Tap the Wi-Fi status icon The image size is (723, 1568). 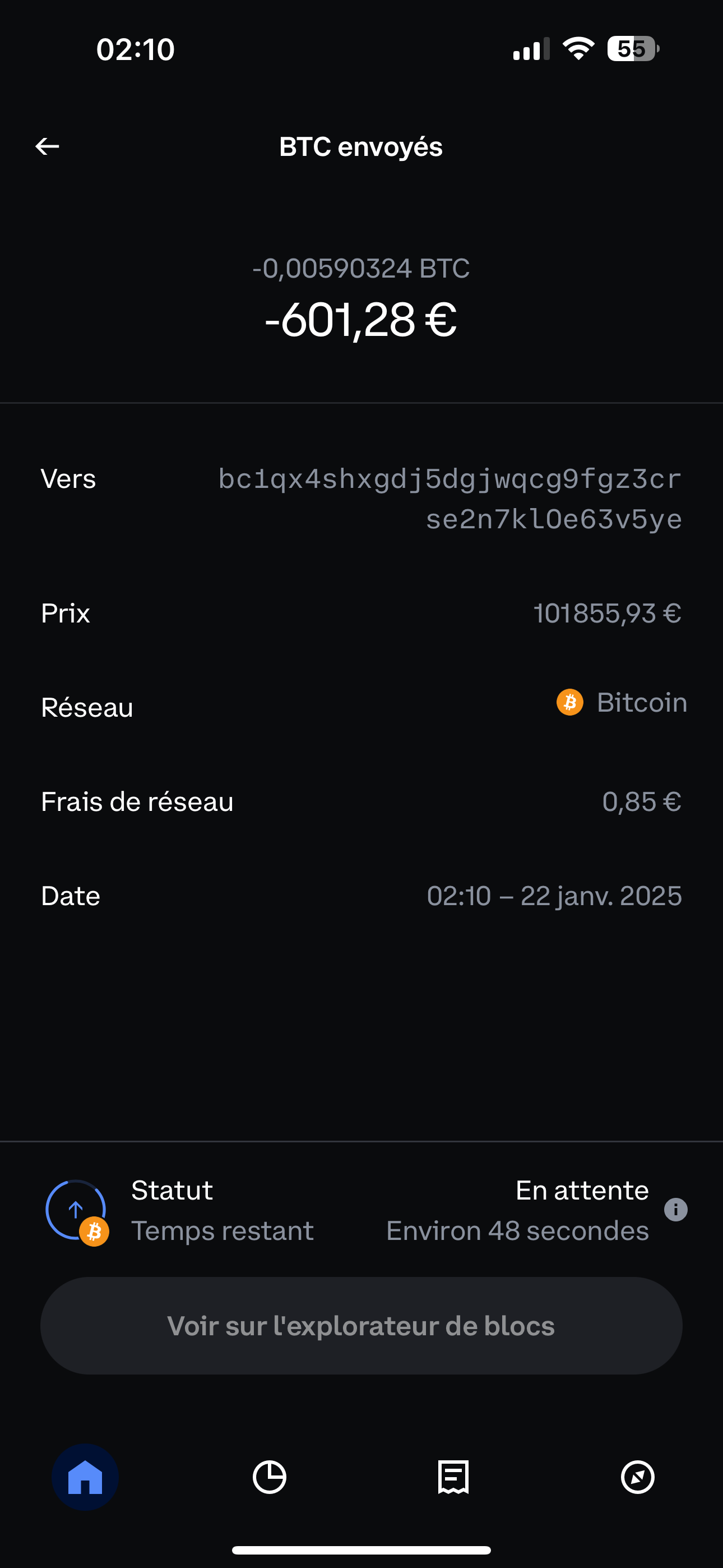[578, 49]
